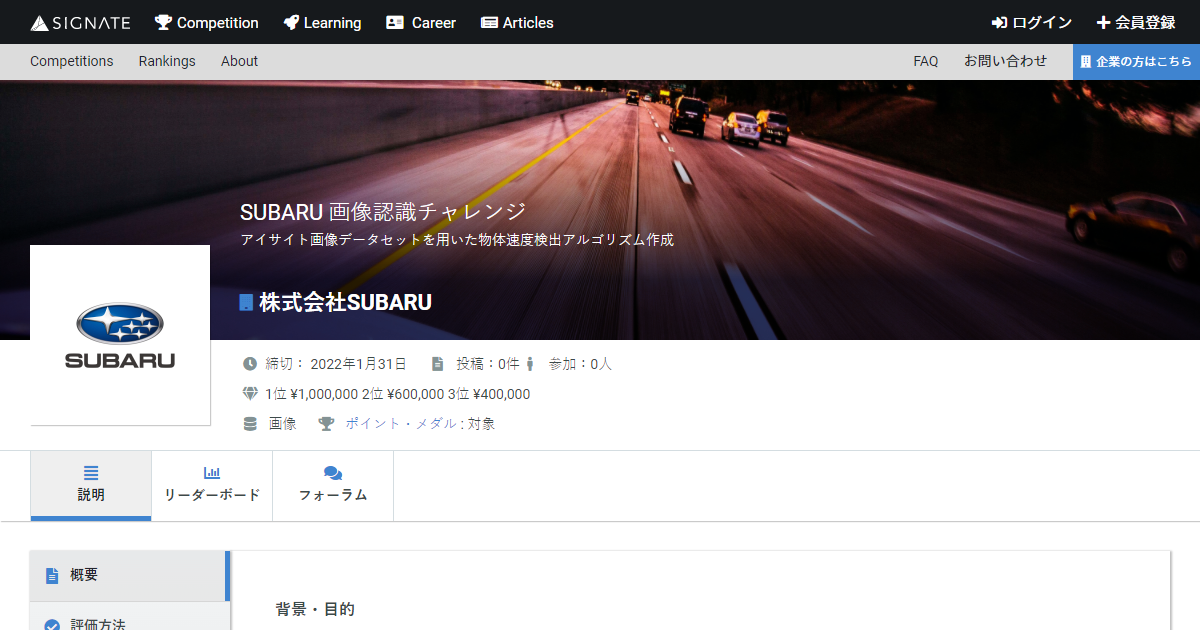This screenshot has height=630, width=1200.
Task: Open the FAQ link
Action: tap(925, 61)
